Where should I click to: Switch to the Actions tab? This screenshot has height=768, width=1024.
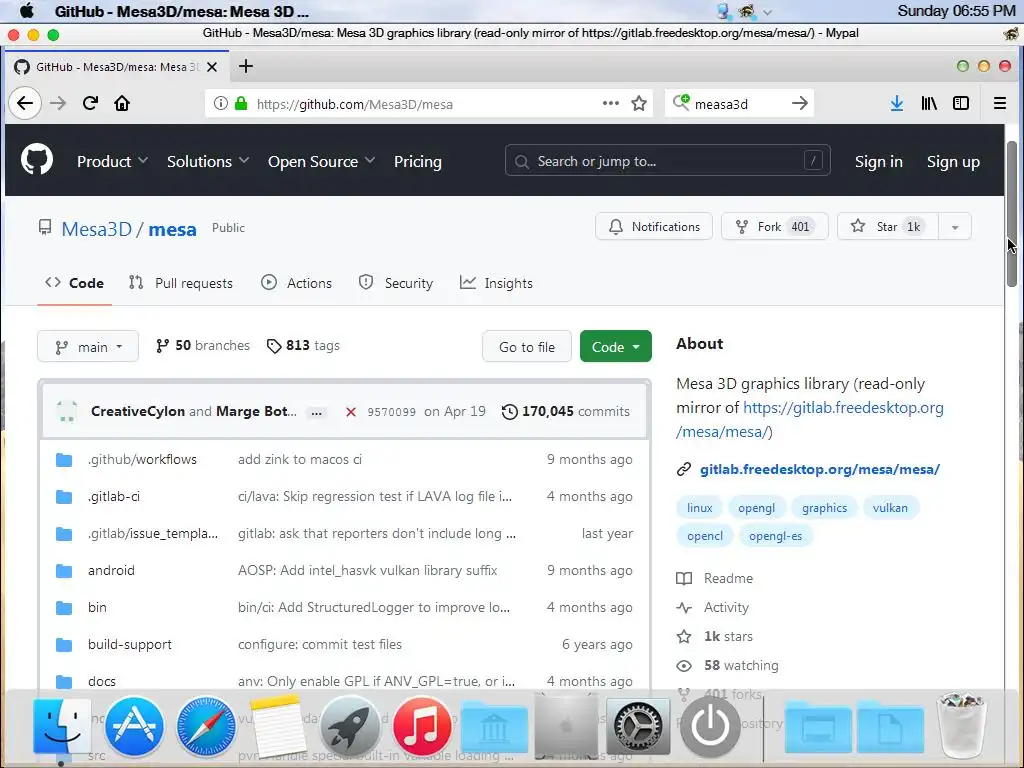click(296, 283)
